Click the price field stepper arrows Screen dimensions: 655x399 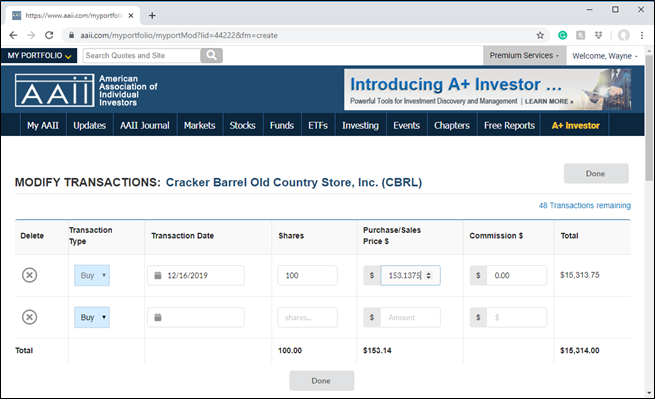(x=429, y=275)
